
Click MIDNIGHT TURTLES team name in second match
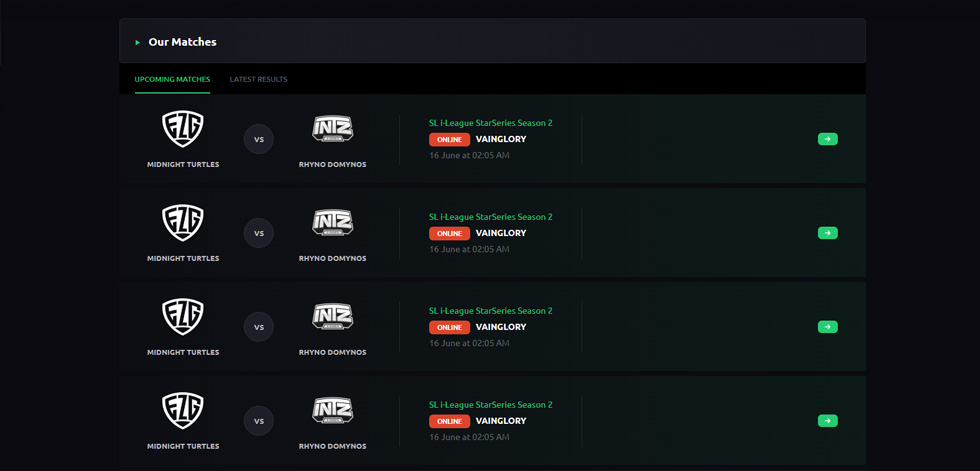click(x=183, y=259)
